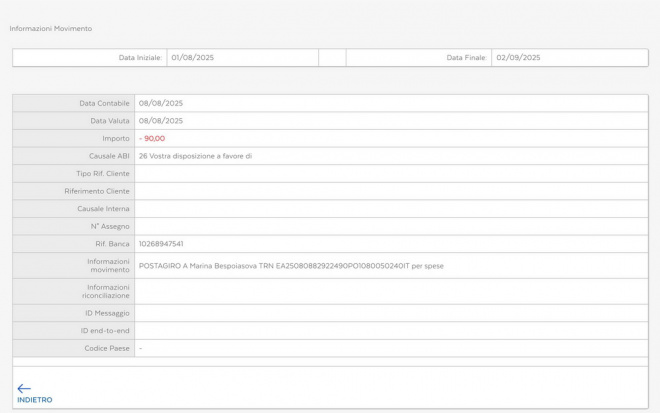The image size is (660, 413).
Task: Click the back arrow icon
Action: tap(24, 388)
